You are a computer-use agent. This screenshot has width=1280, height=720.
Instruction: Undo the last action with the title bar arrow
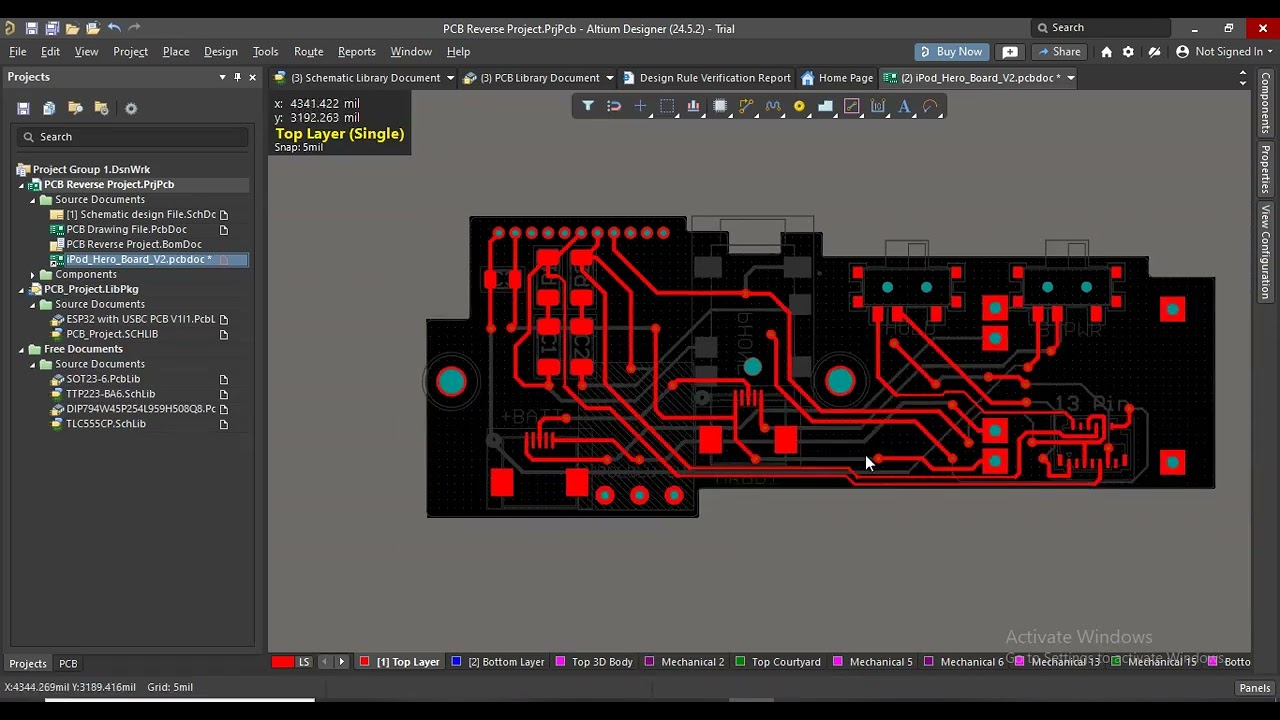point(114,28)
